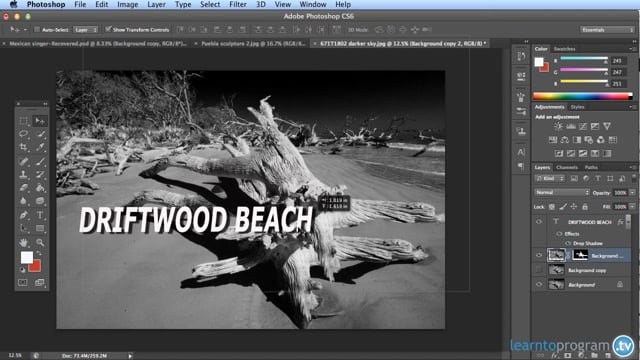
Task: Open Auto-Select Layer dropdown
Action: [x=86, y=30]
